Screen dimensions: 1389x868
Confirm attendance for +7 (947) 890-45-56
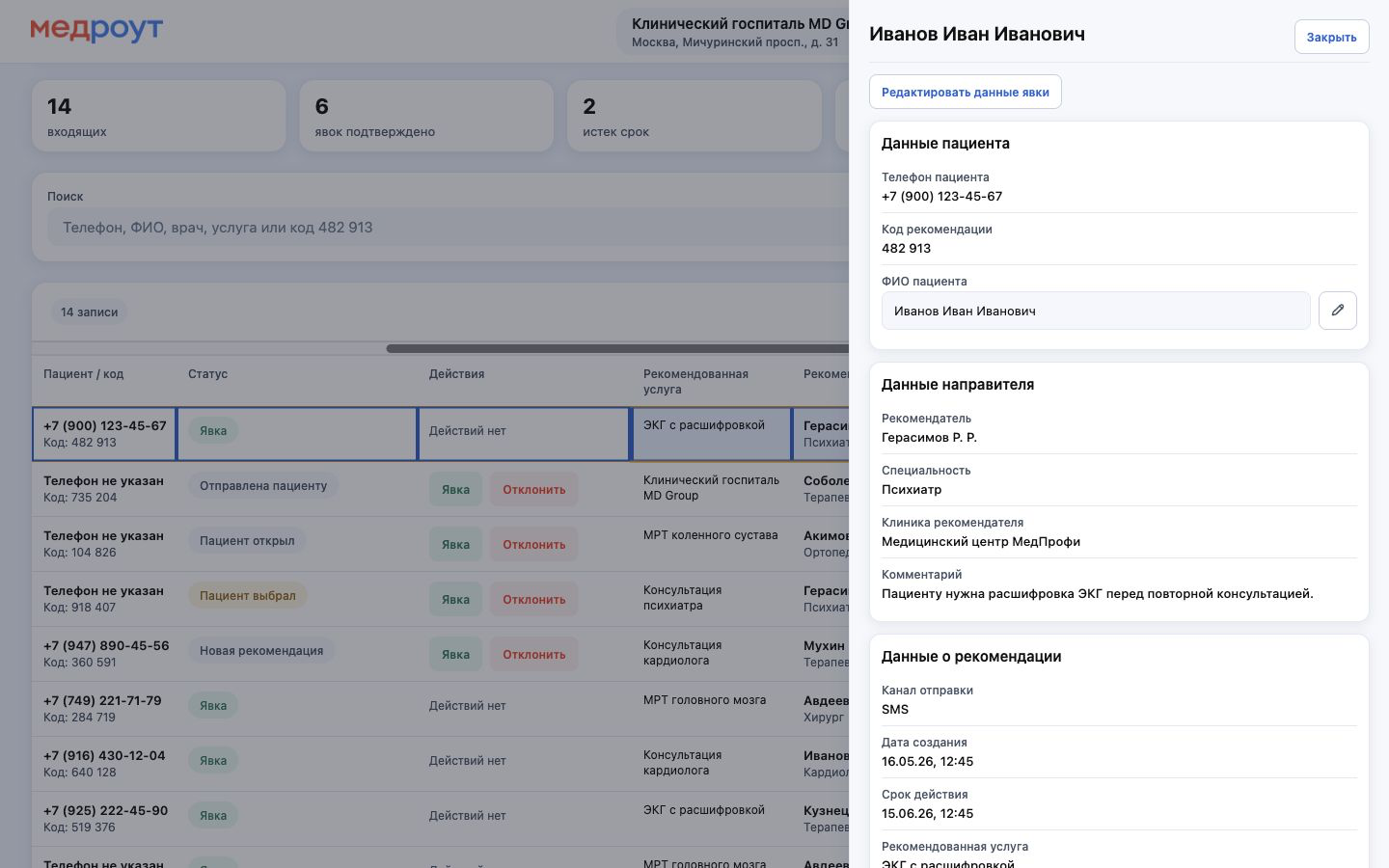(455, 654)
